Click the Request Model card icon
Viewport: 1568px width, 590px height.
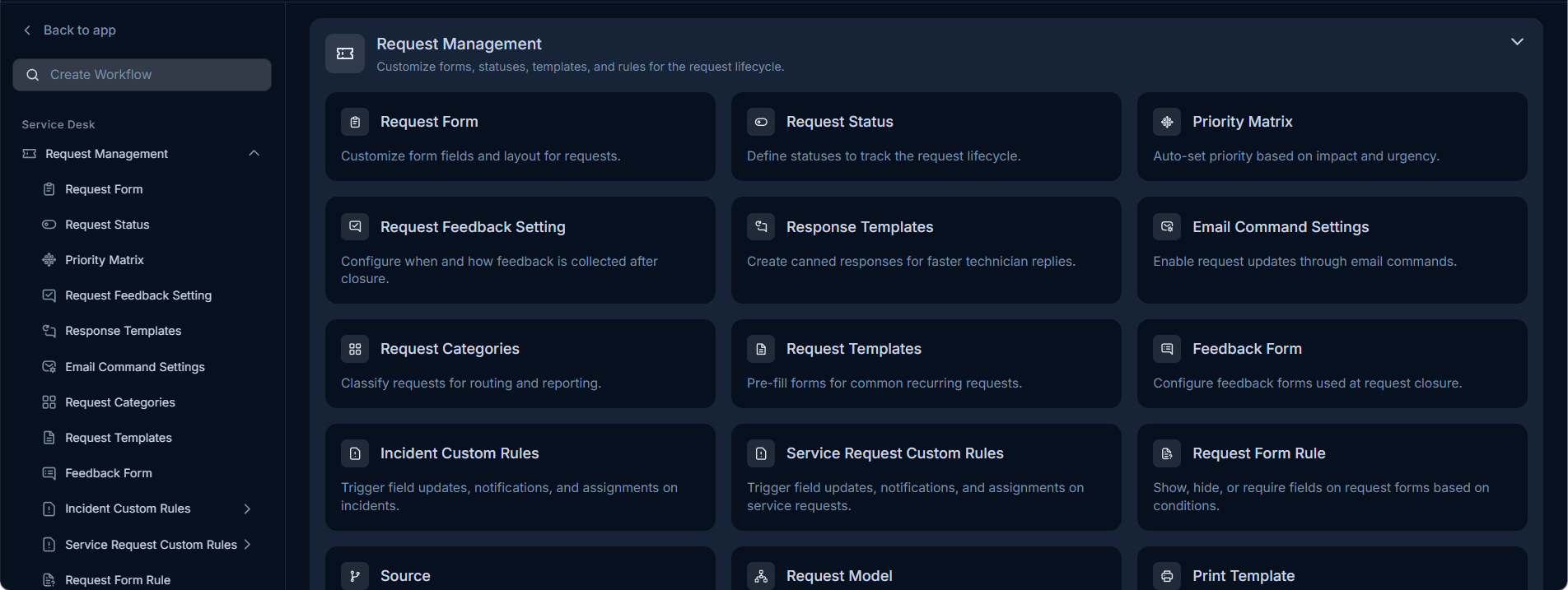coord(761,576)
